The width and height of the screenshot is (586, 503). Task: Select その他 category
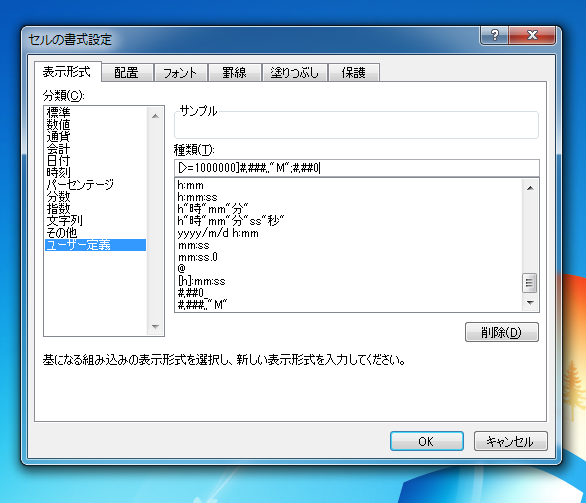(x=95, y=233)
